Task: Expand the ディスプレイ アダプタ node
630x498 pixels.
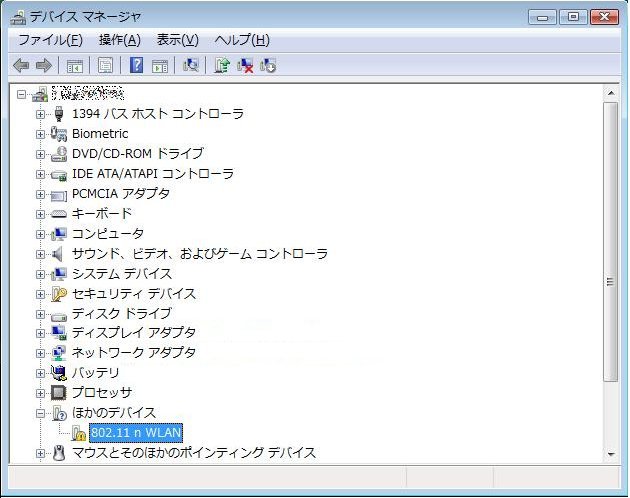Action: click(x=40, y=333)
